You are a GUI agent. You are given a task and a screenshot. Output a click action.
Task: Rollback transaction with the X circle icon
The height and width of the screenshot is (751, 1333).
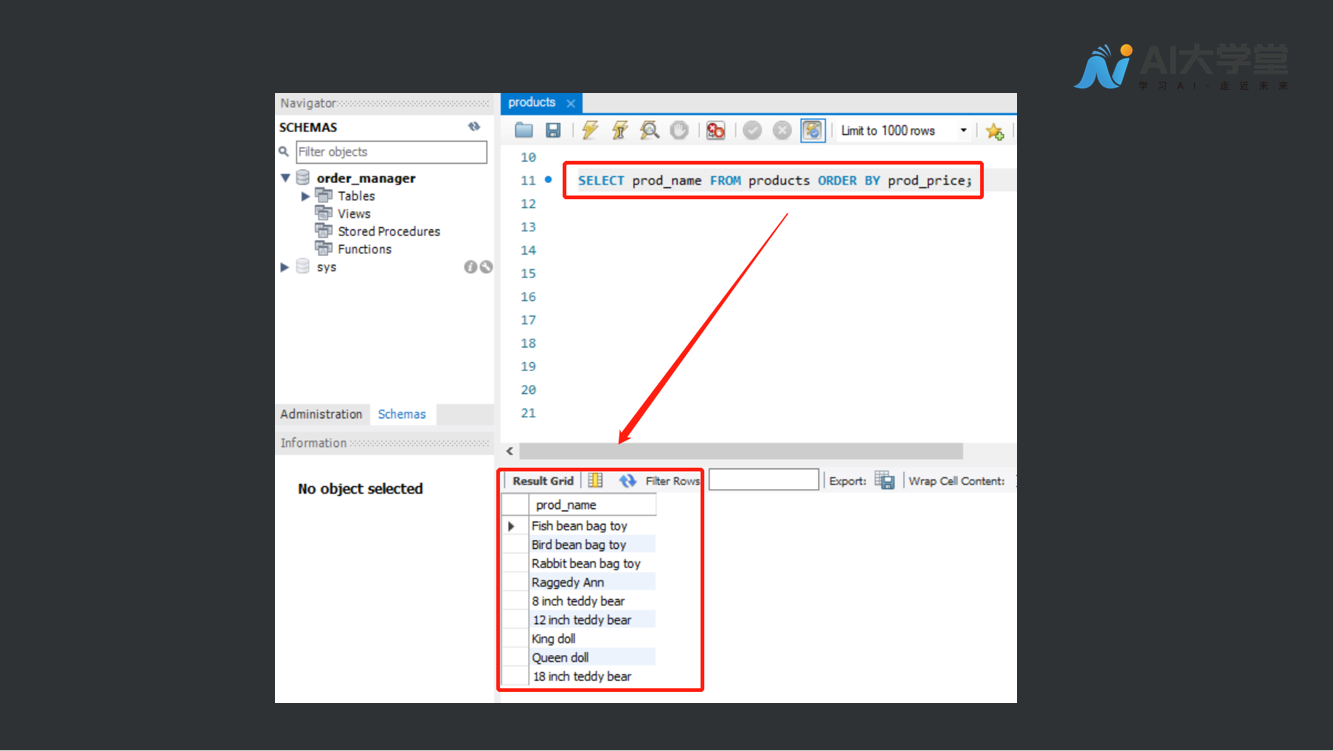point(782,130)
